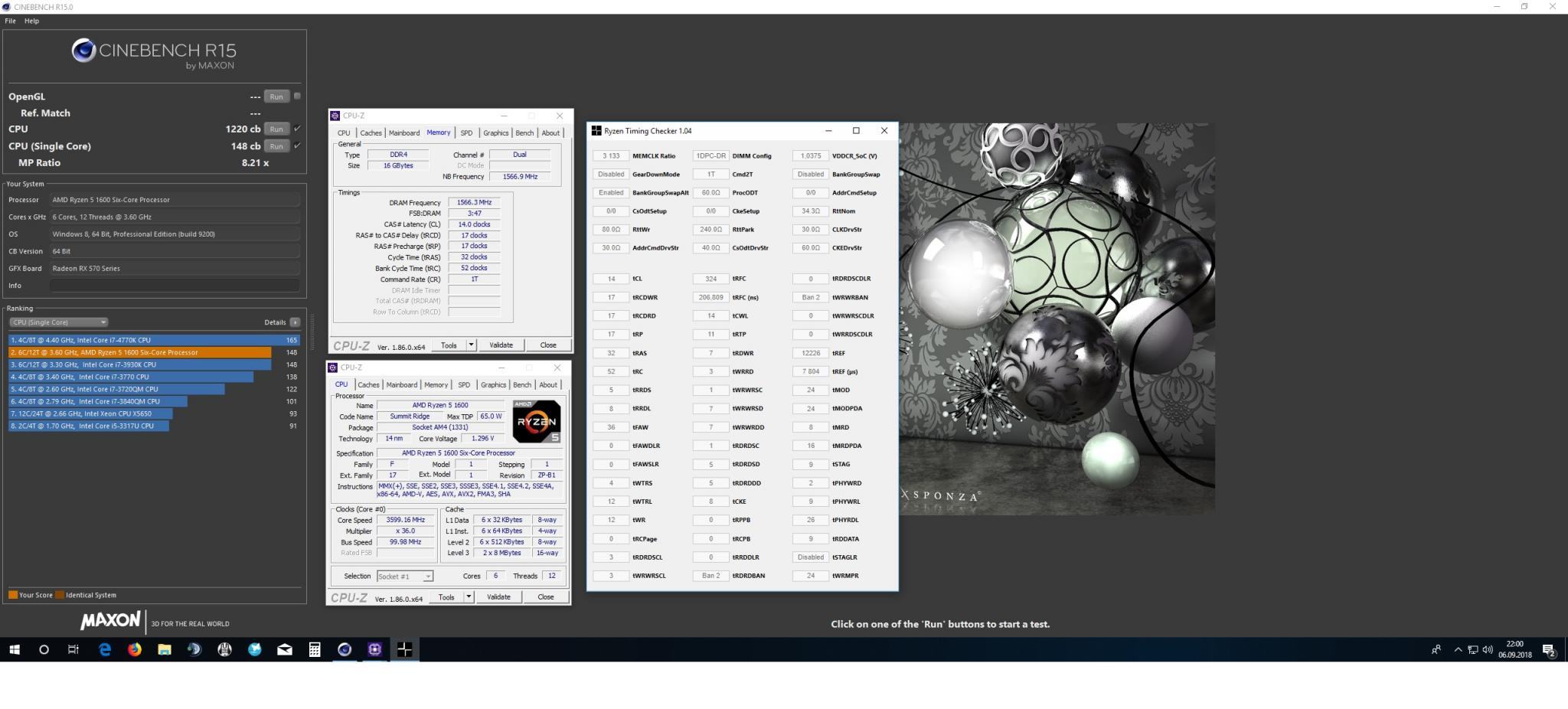Click the taskbar clock showing 22:00
Screen dimensions: 1568x709
coord(1514,649)
